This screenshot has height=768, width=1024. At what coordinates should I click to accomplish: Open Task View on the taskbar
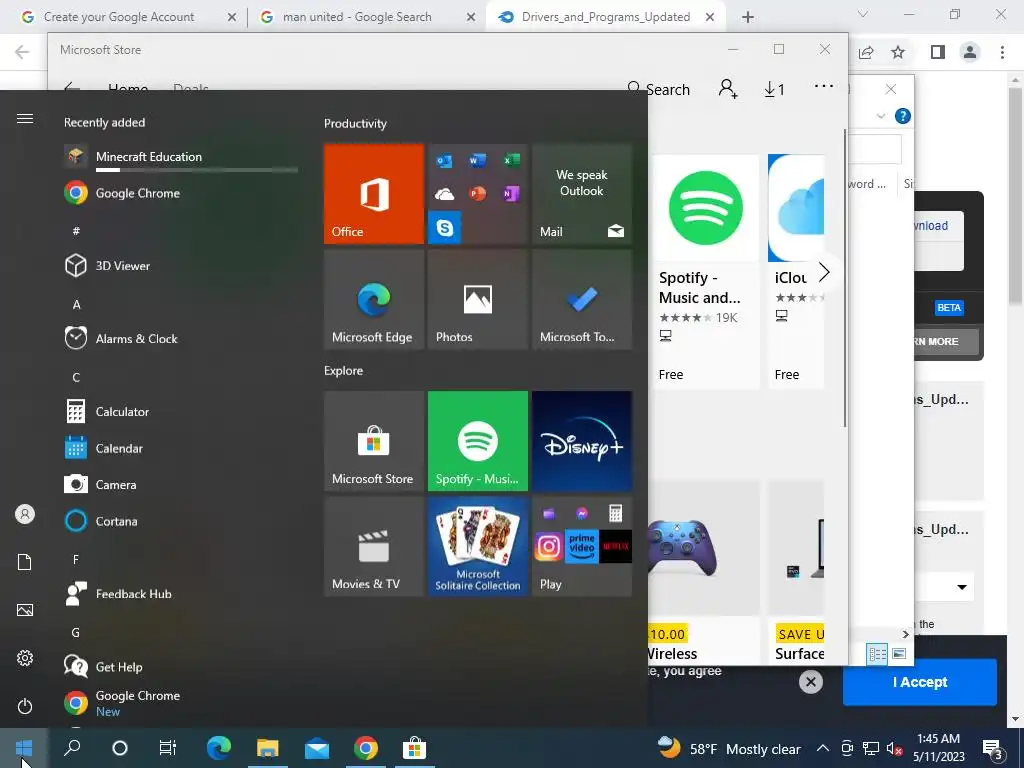pos(168,748)
